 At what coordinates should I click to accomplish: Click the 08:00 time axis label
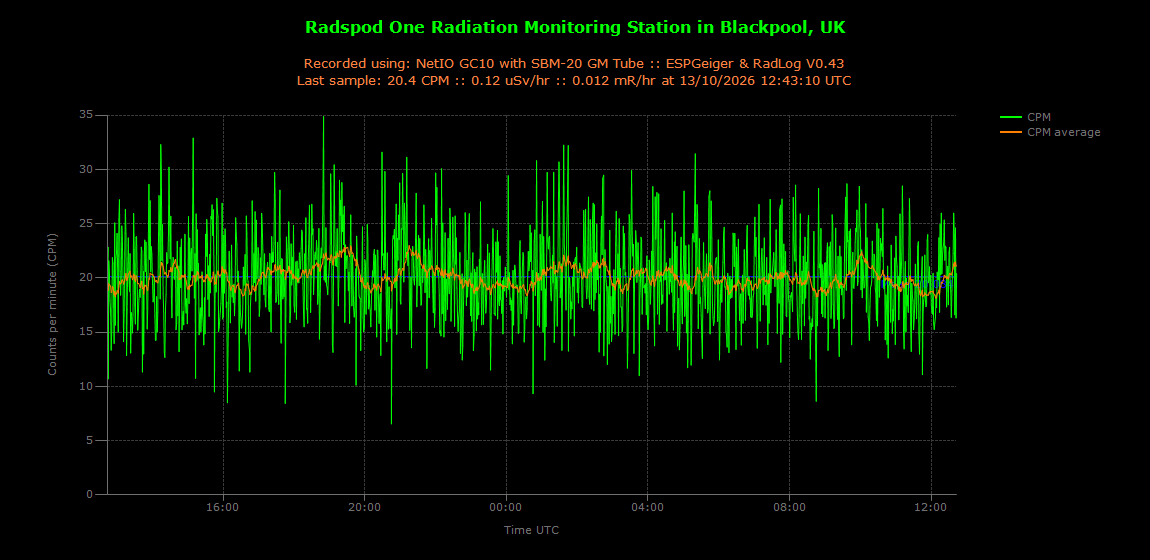(x=789, y=507)
